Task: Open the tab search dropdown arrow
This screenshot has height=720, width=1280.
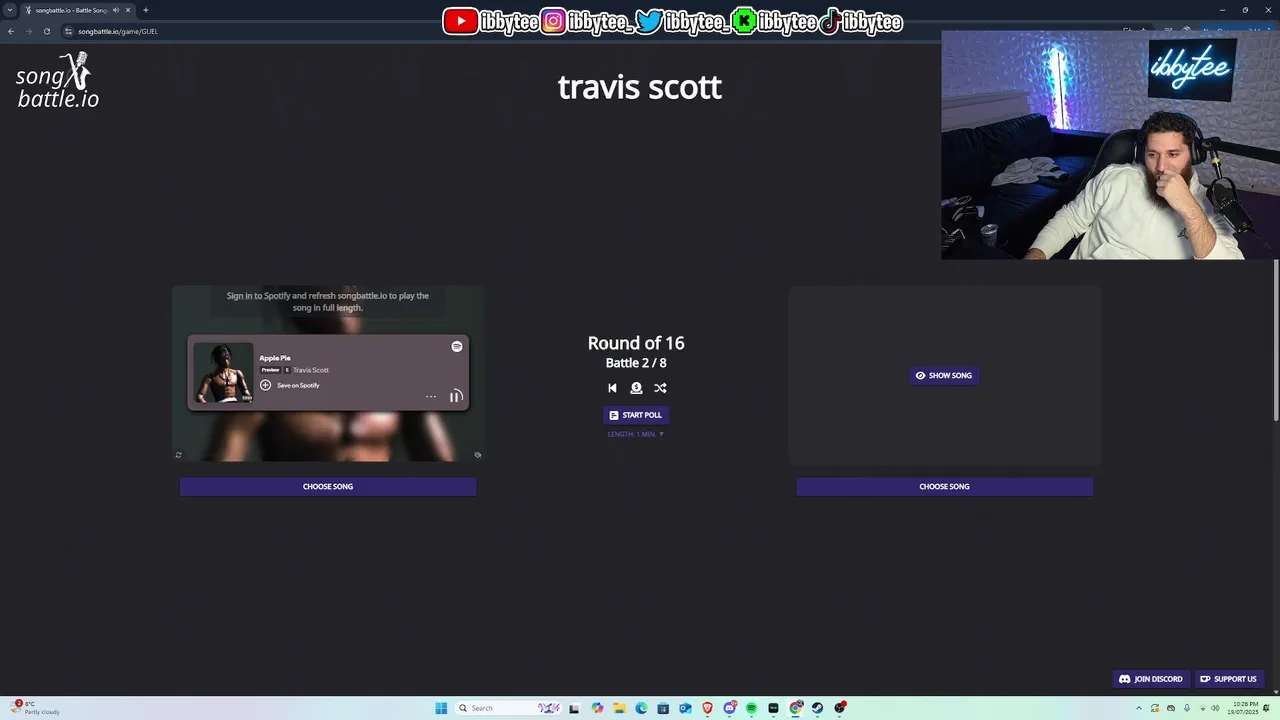Action: pos(10,10)
